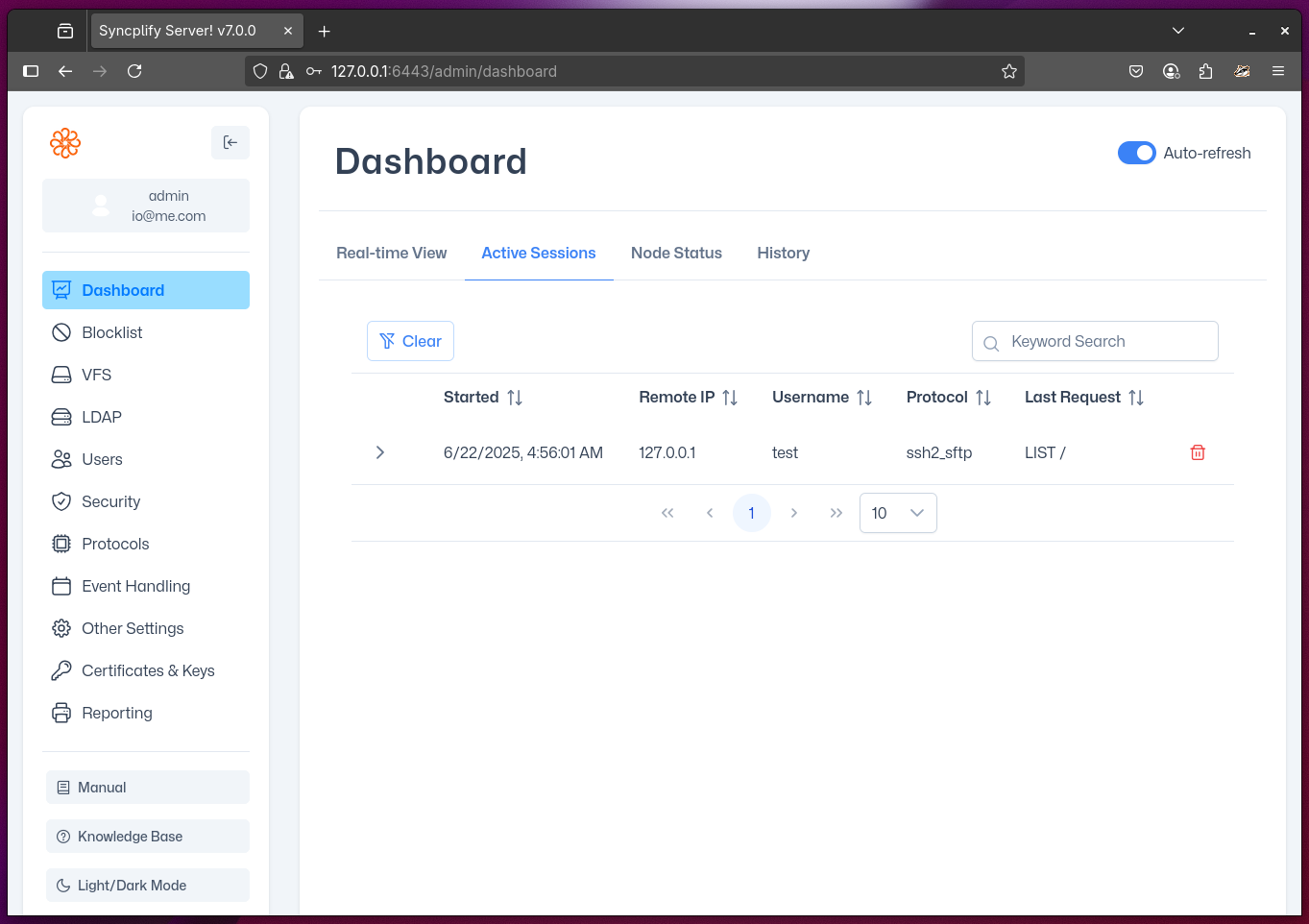The width and height of the screenshot is (1309, 924).
Task: Expand the session row for 127.0.0.1
Action: point(380,452)
